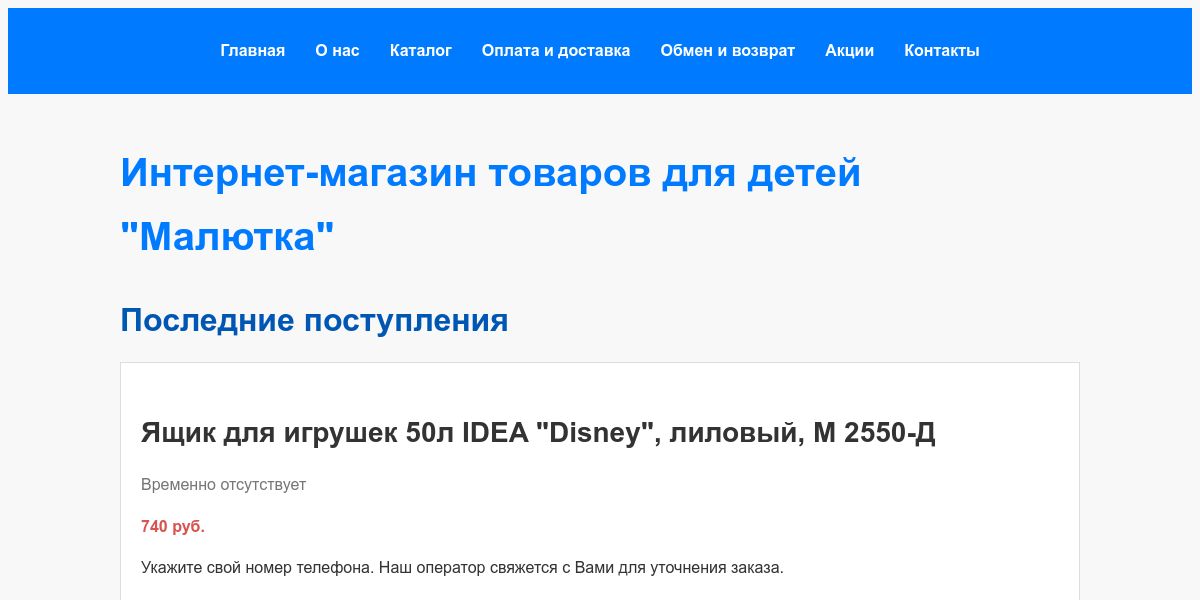Open the Главная menu link

pyautogui.click(x=252, y=51)
